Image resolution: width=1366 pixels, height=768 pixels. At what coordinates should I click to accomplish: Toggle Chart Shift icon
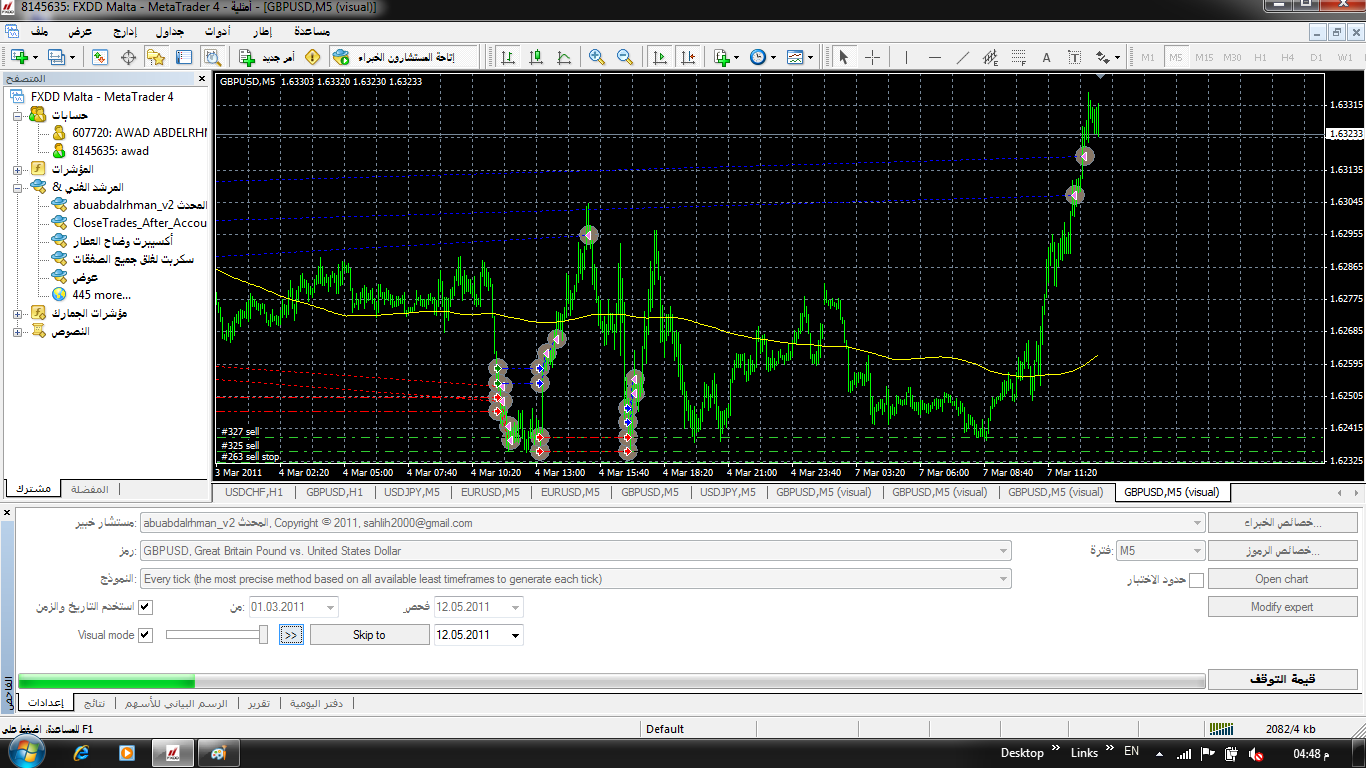[687, 57]
